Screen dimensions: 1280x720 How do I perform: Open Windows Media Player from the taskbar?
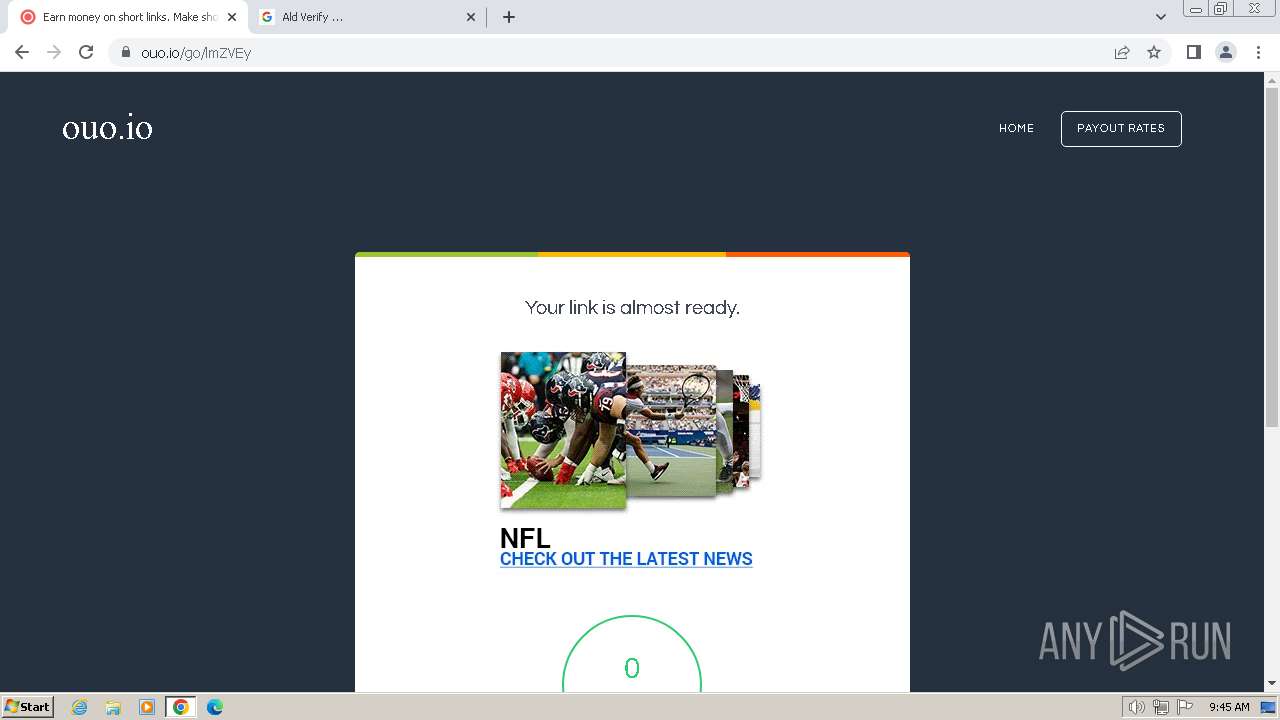[147, 707]
